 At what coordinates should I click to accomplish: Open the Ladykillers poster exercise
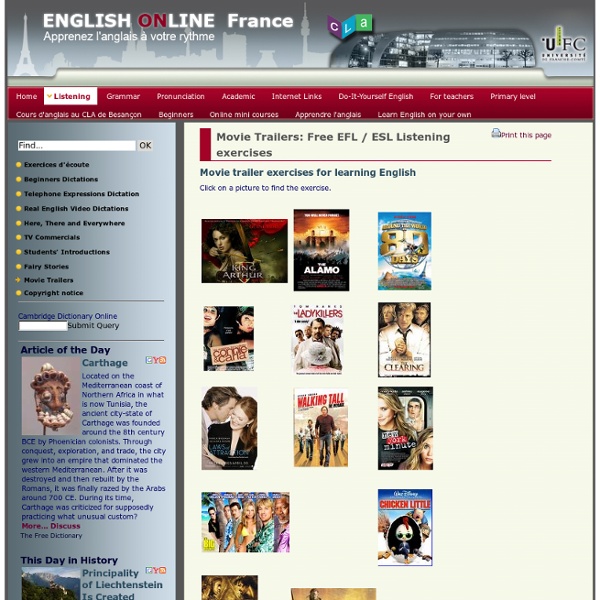point(317,340)
